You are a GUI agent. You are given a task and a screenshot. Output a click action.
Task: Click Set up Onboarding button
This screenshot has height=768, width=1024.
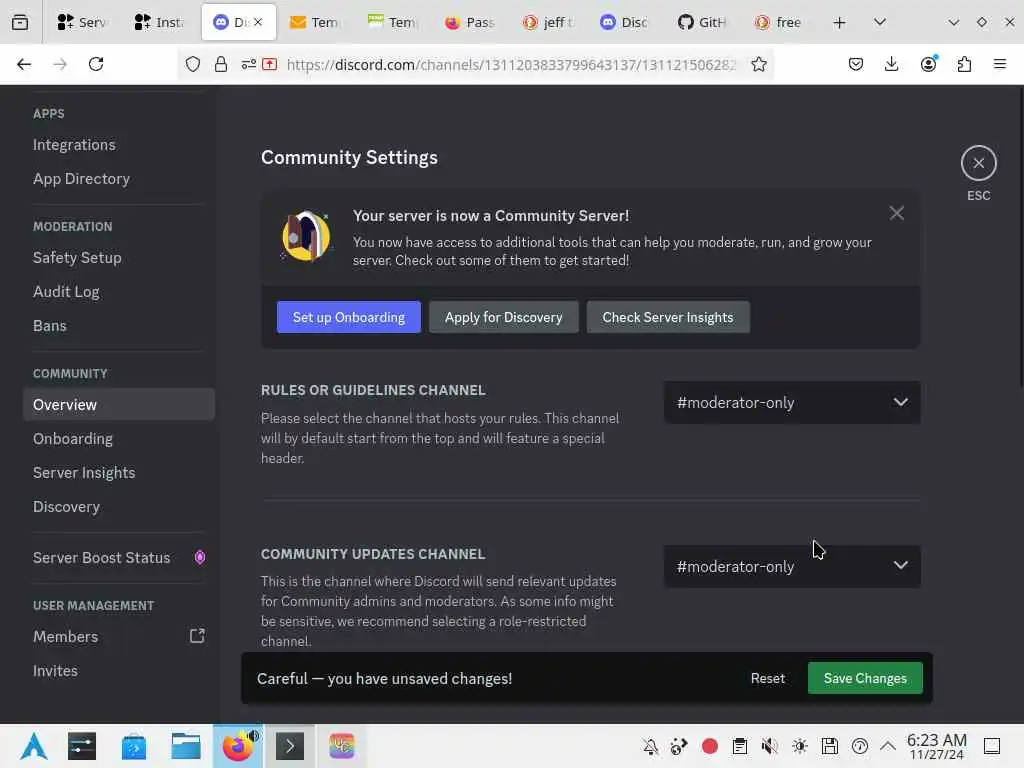[x=349, y=317]
